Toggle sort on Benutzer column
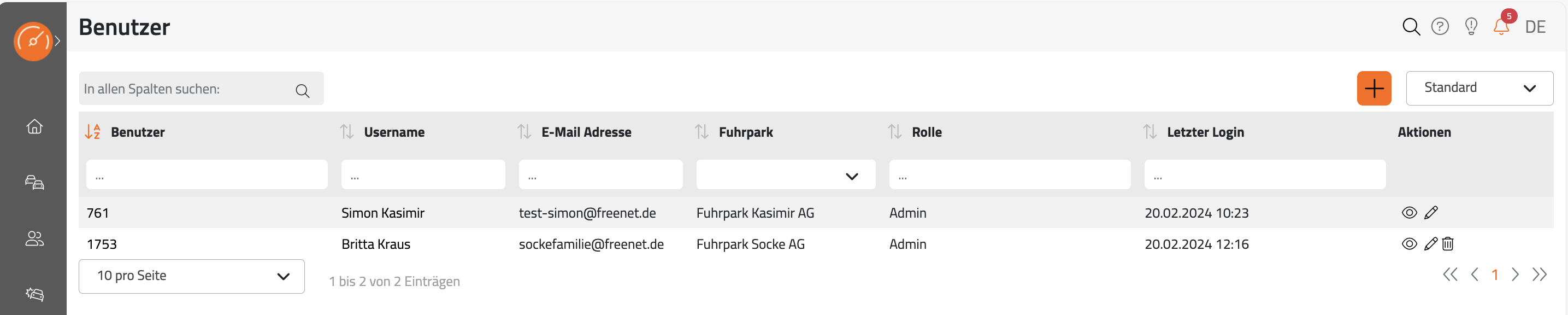1568x315 pixels. 92,132
